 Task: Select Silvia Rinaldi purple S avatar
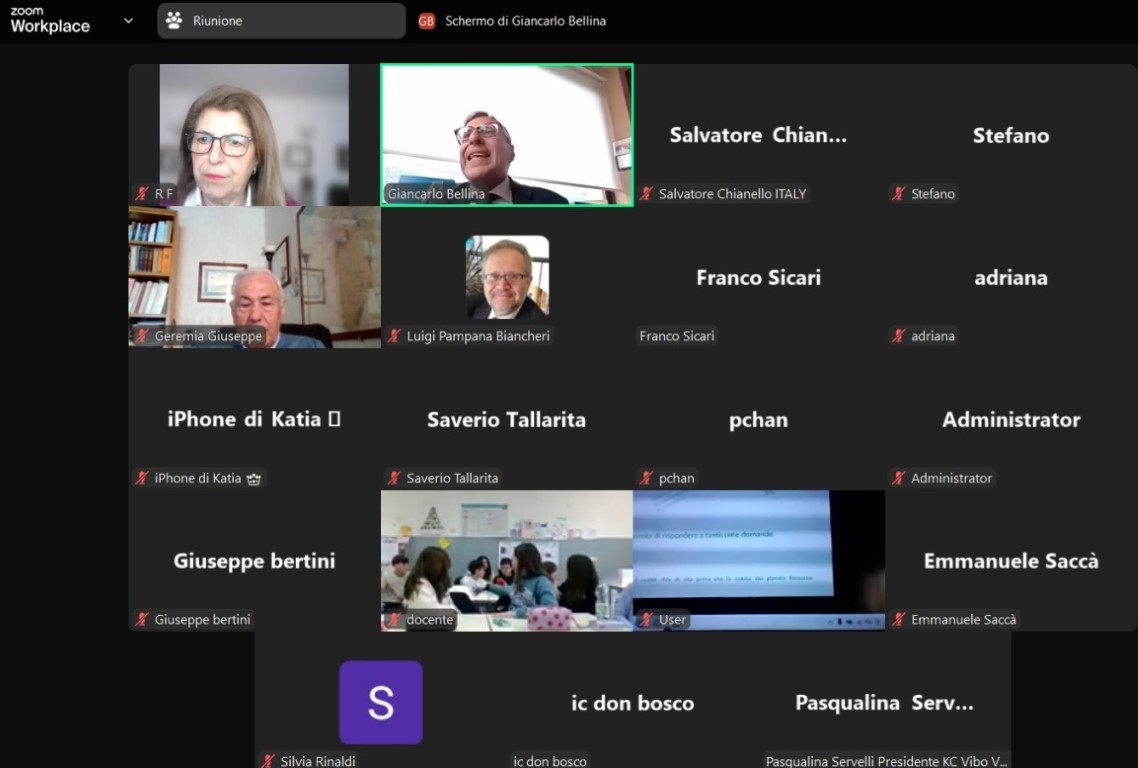coord(381,702)
